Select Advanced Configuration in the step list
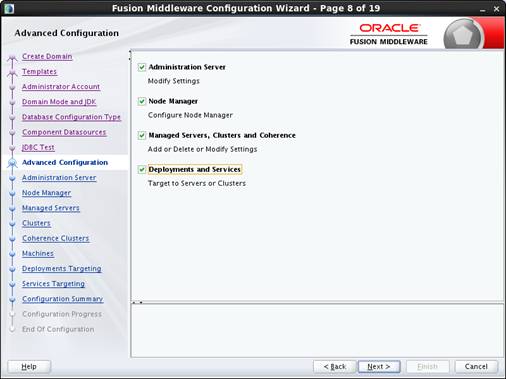The width and height of the screenshot is (506, 379). [x=65, y=163]
